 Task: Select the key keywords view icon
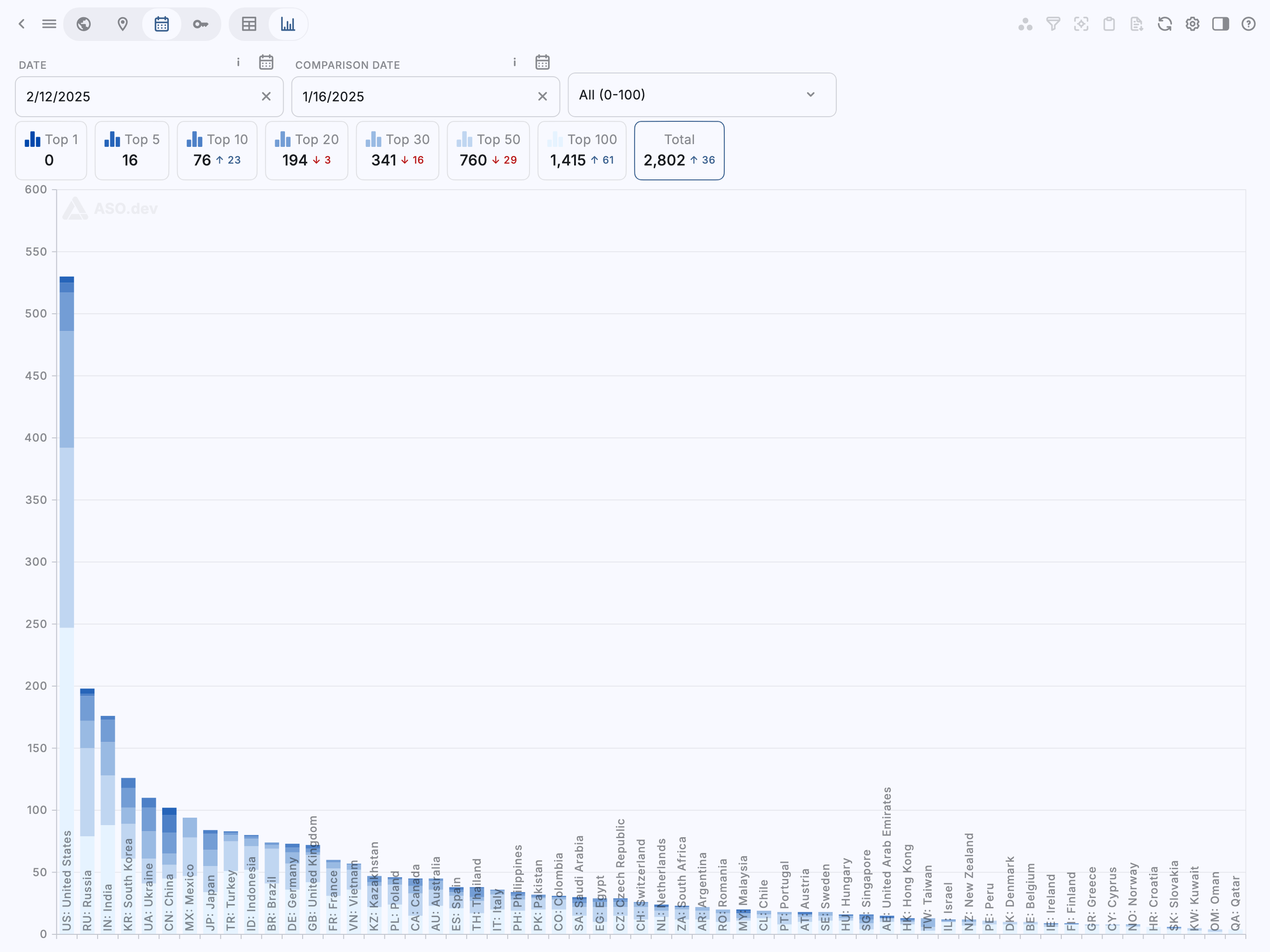pos(200,24)
